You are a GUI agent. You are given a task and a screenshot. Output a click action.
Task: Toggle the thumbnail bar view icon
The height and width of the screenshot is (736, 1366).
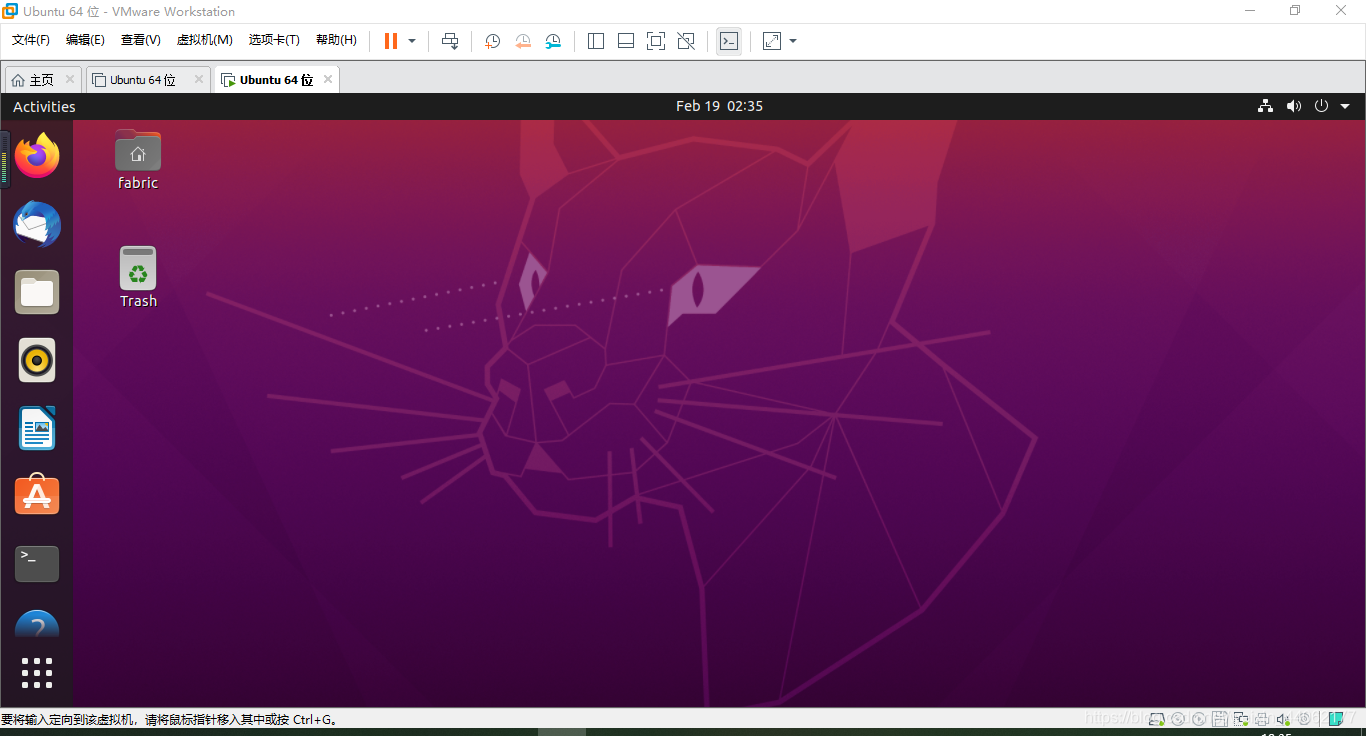click(626, 41)
